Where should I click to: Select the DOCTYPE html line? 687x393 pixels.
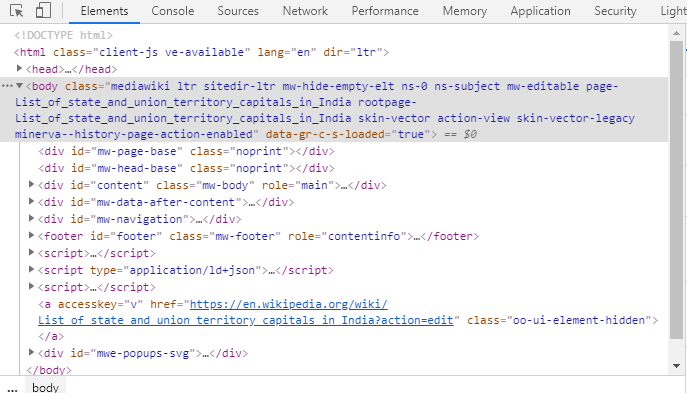click(64, 35)
